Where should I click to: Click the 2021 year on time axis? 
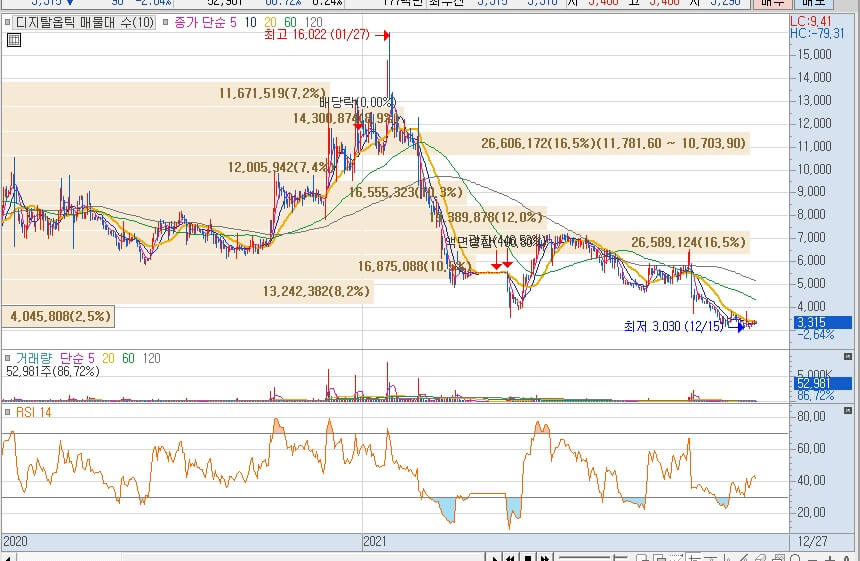pos(375,542)
